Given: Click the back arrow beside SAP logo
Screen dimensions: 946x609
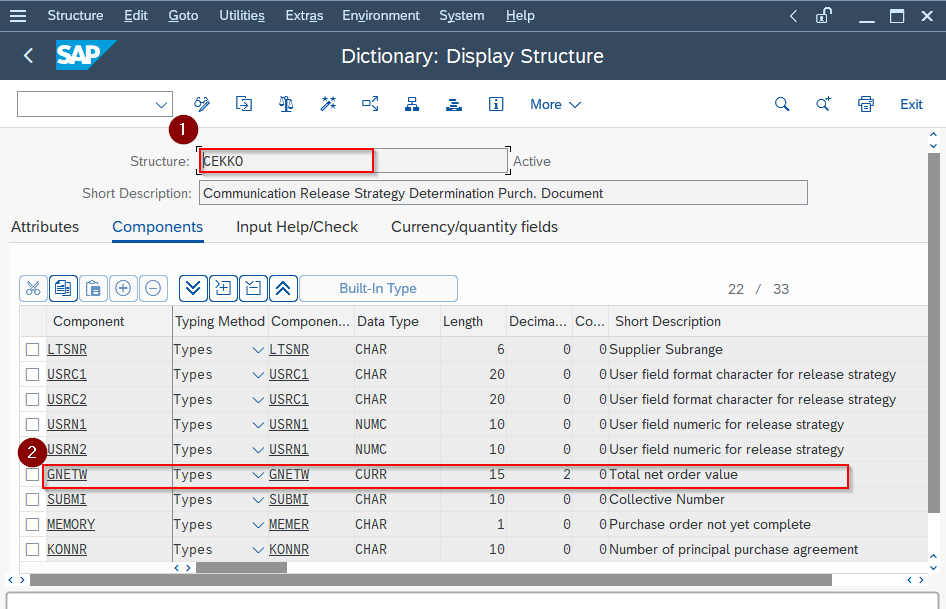Looking at the screenshot, I should click(28, 56).
